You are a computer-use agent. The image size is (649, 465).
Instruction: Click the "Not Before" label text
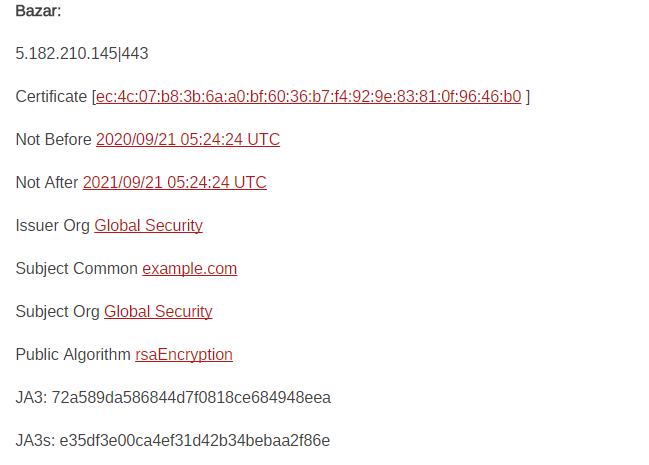tap(53, 140)
